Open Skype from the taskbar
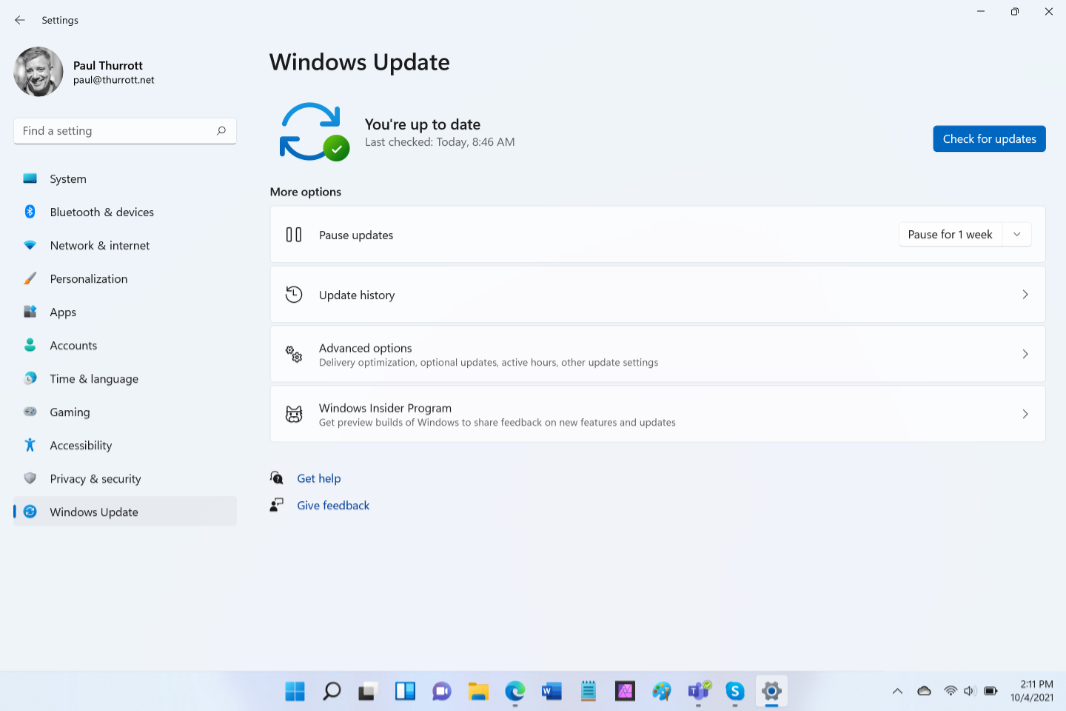This screenshot has height=711, width=1066. 735,691
